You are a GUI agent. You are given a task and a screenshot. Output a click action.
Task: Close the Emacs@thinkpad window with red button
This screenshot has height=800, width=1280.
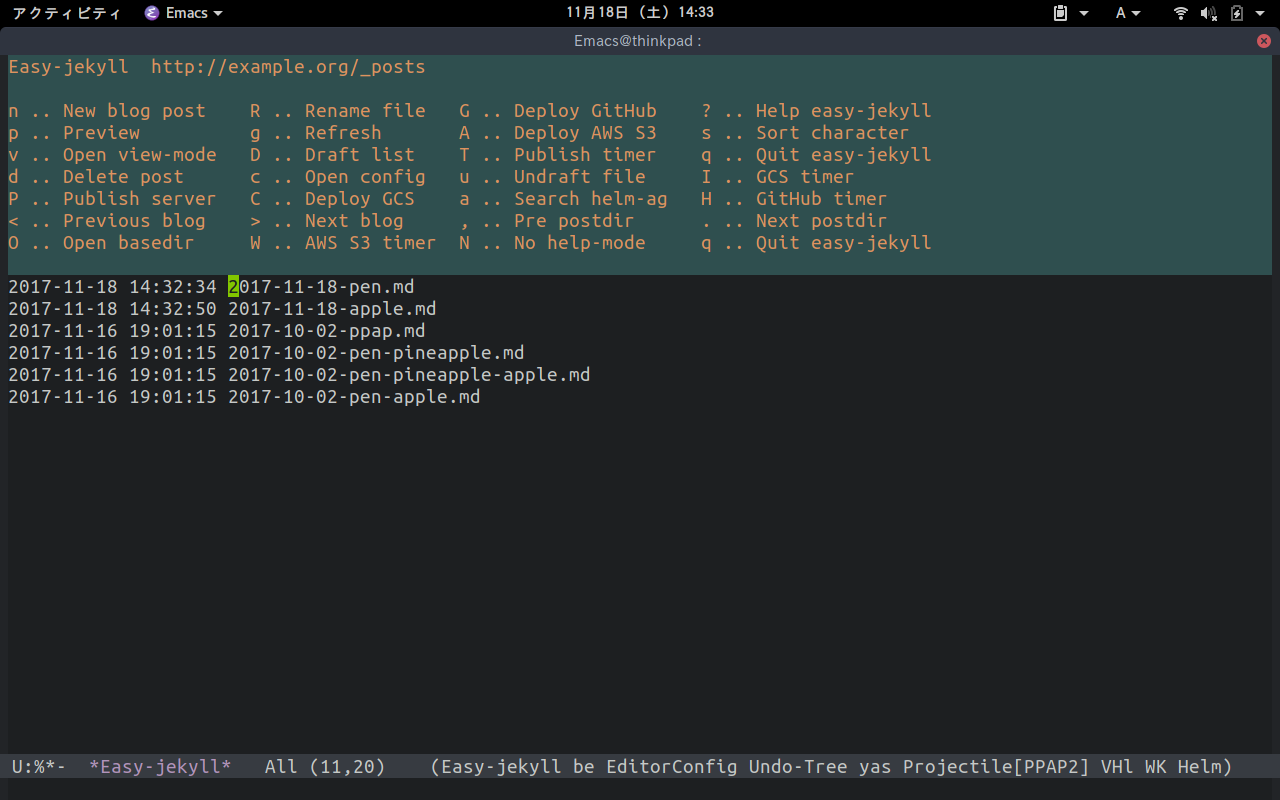1264,41
